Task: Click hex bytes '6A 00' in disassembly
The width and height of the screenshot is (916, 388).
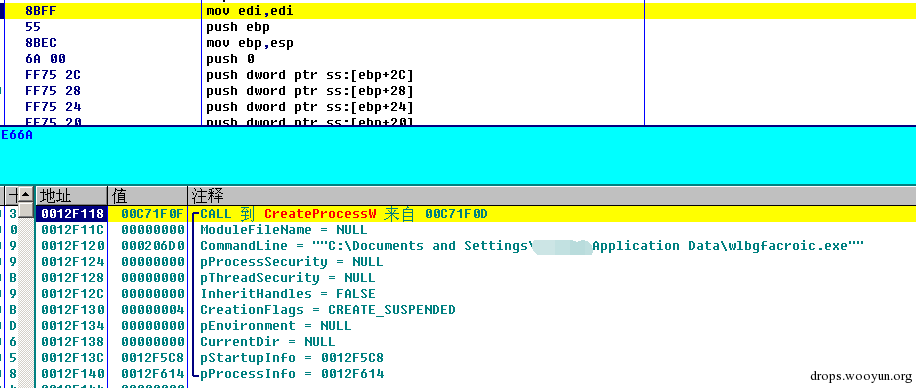Action: (x=46, y=59)
